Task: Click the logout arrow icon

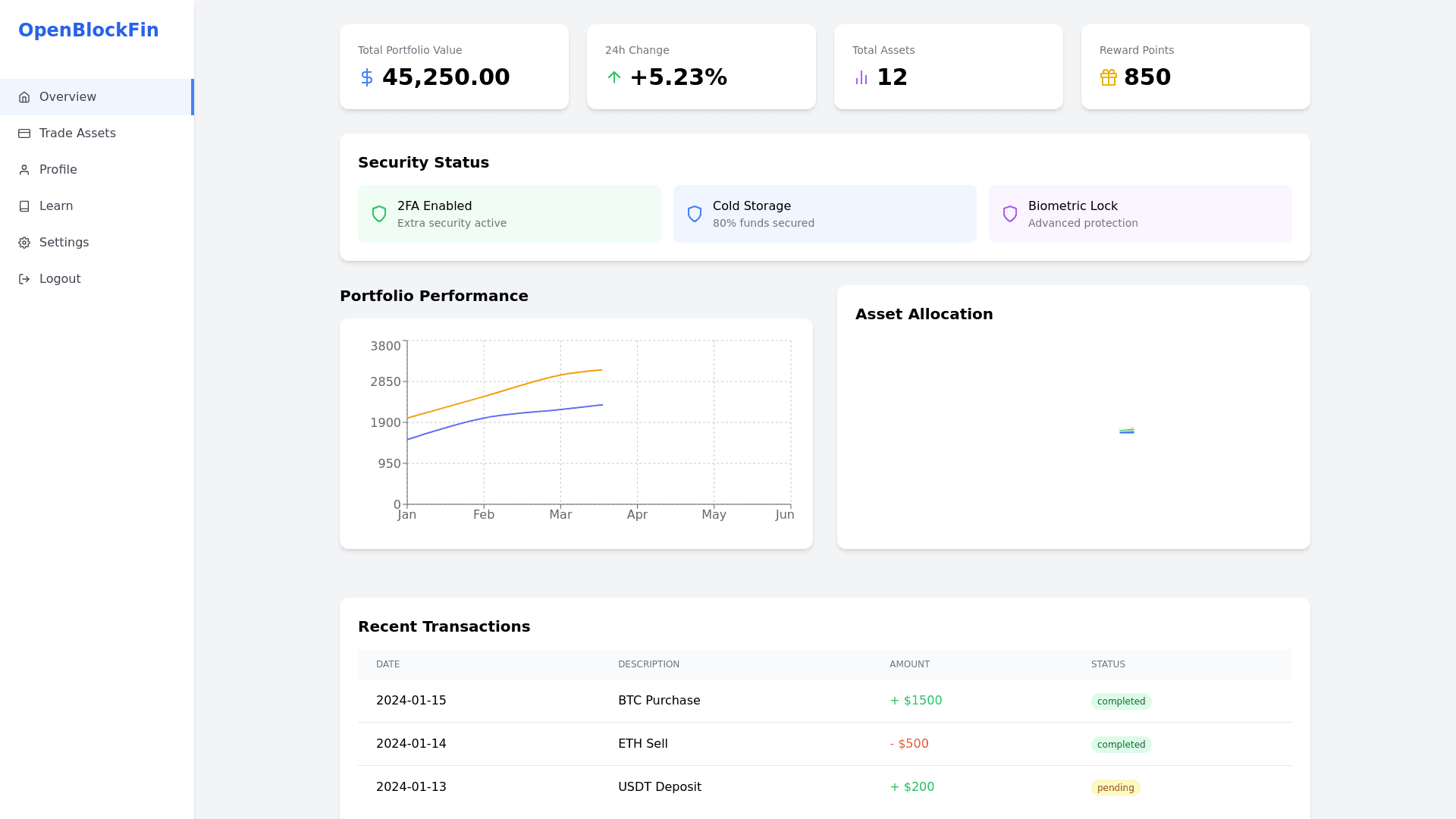Action: pos(24,279)
